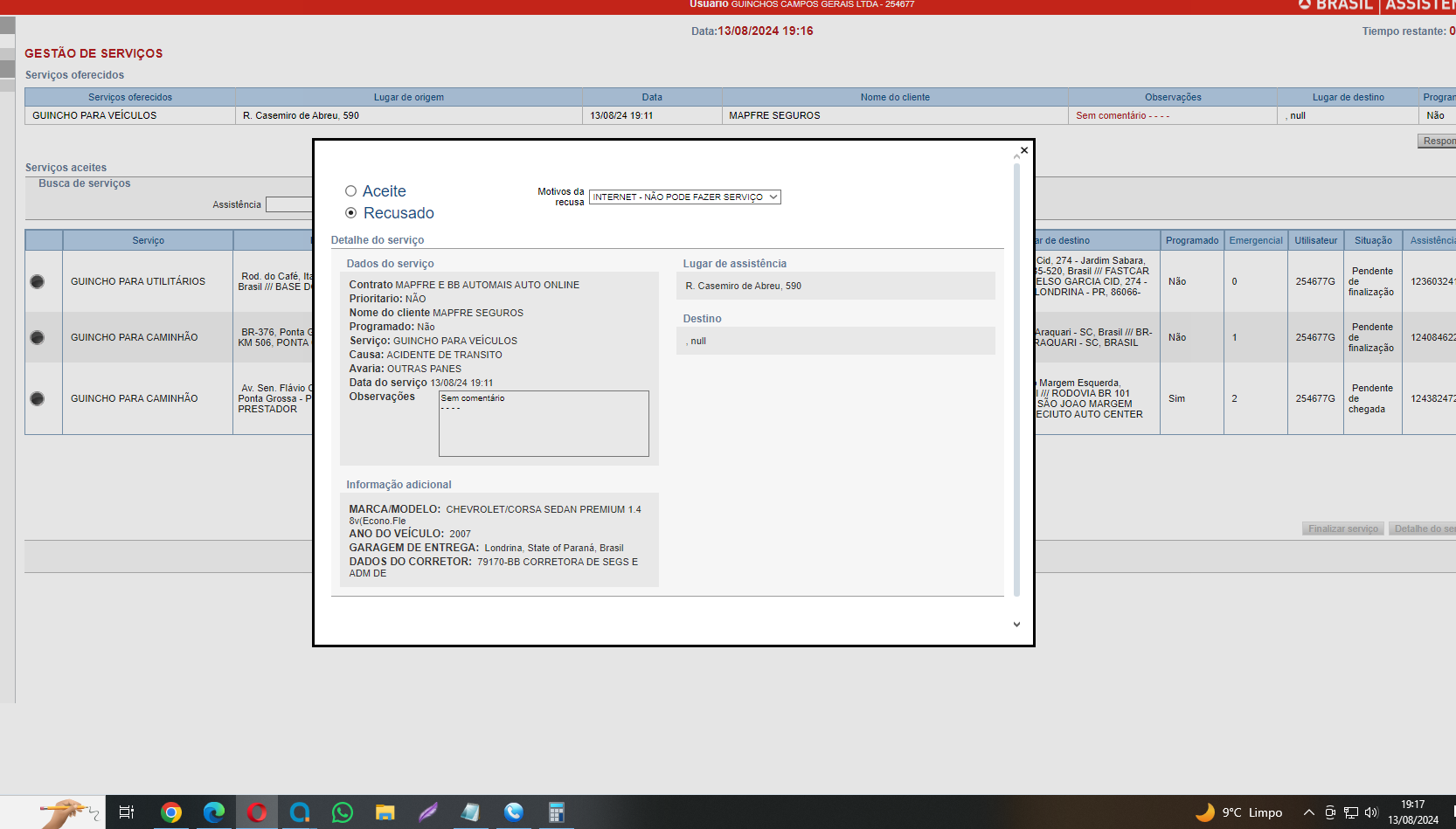Open Microsoft Edge from the taskbar
The width and height of the screenshot is (1456, 829).
click(214, 812)
